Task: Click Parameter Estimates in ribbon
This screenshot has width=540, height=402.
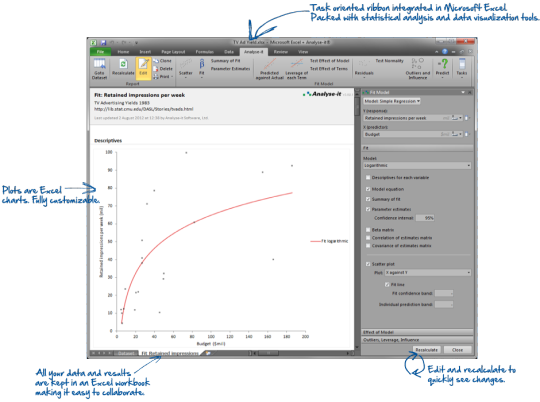Action: tap(230, 69)
